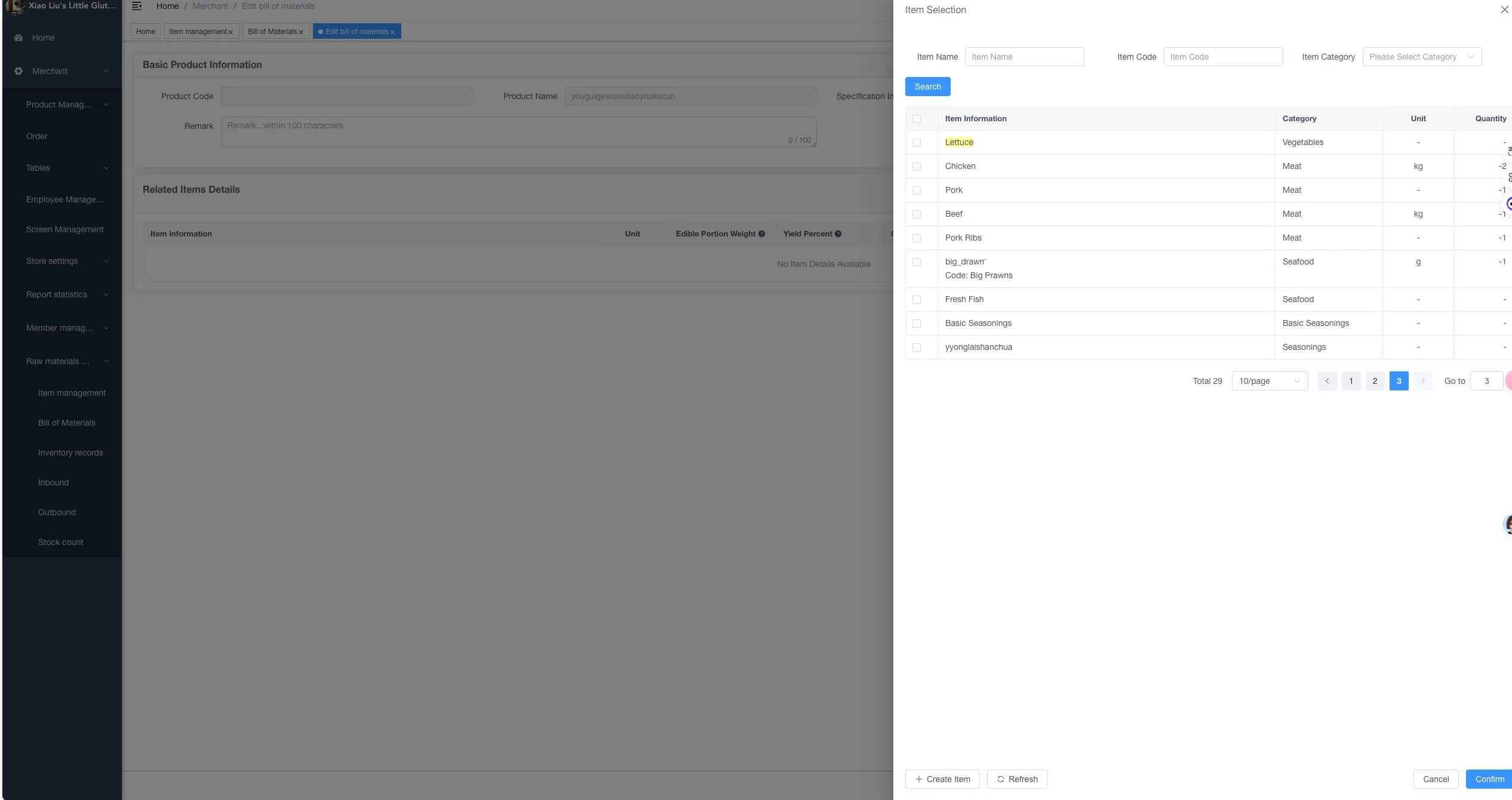Screen dimensions: 1512x800
Task: Go to page 2 of items
Action: [x=1375, y=381]
